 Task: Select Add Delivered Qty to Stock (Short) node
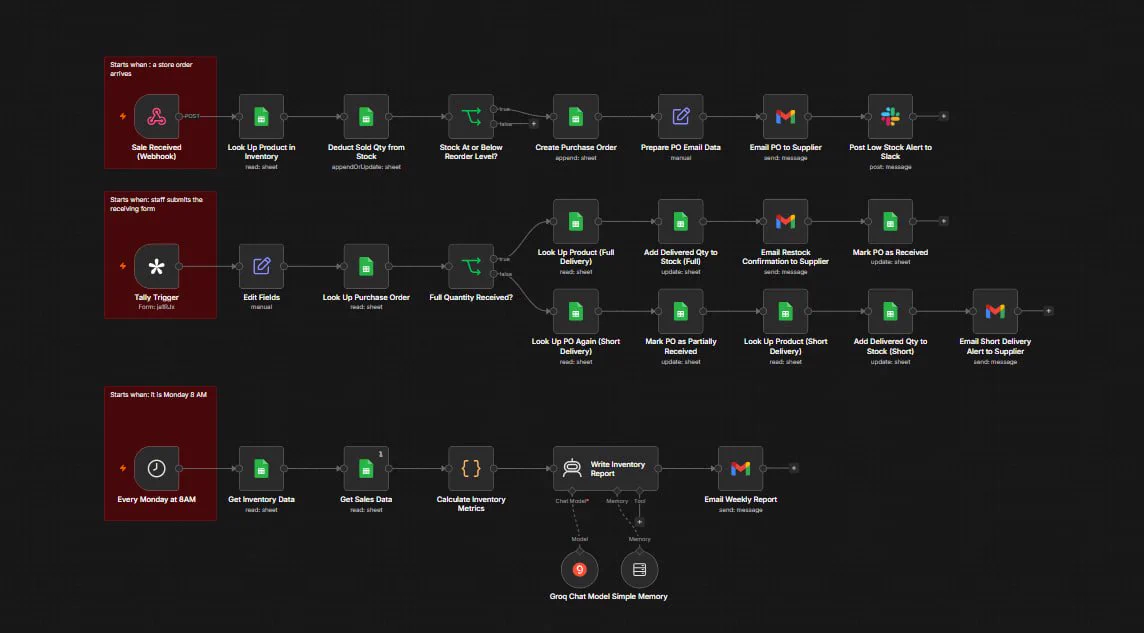890,311
